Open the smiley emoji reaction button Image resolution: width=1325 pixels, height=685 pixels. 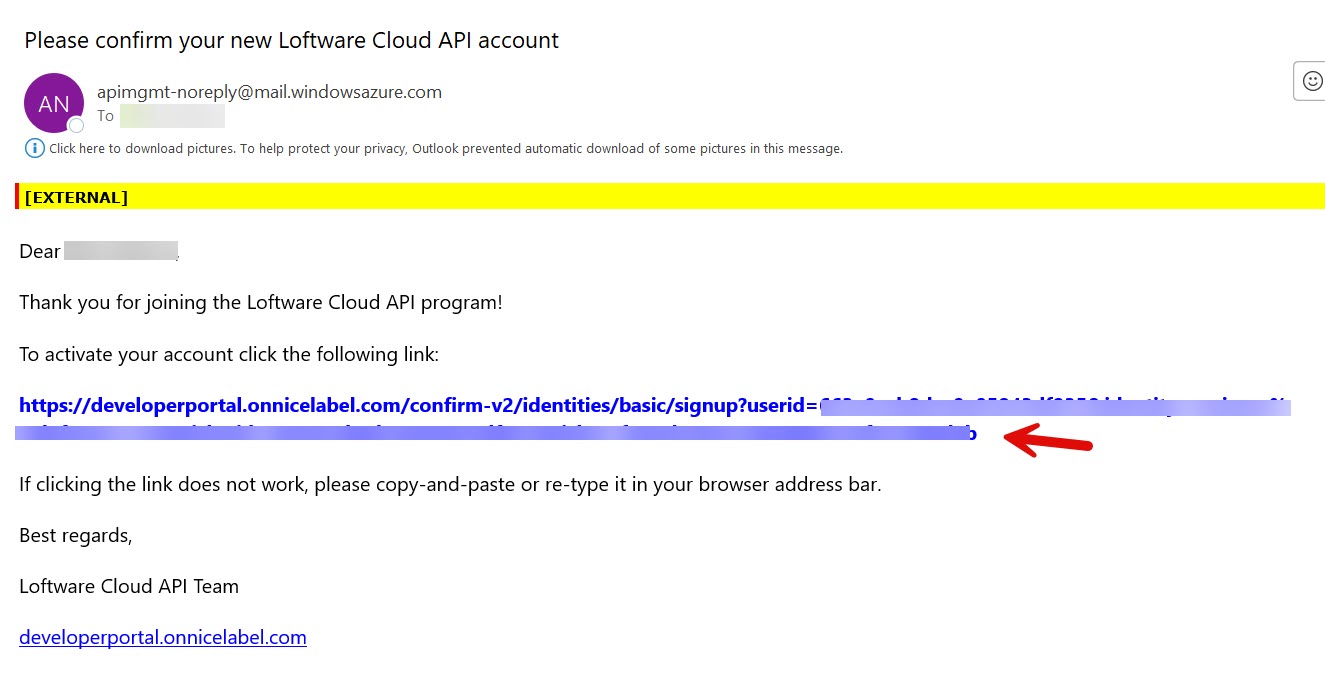1311,81
